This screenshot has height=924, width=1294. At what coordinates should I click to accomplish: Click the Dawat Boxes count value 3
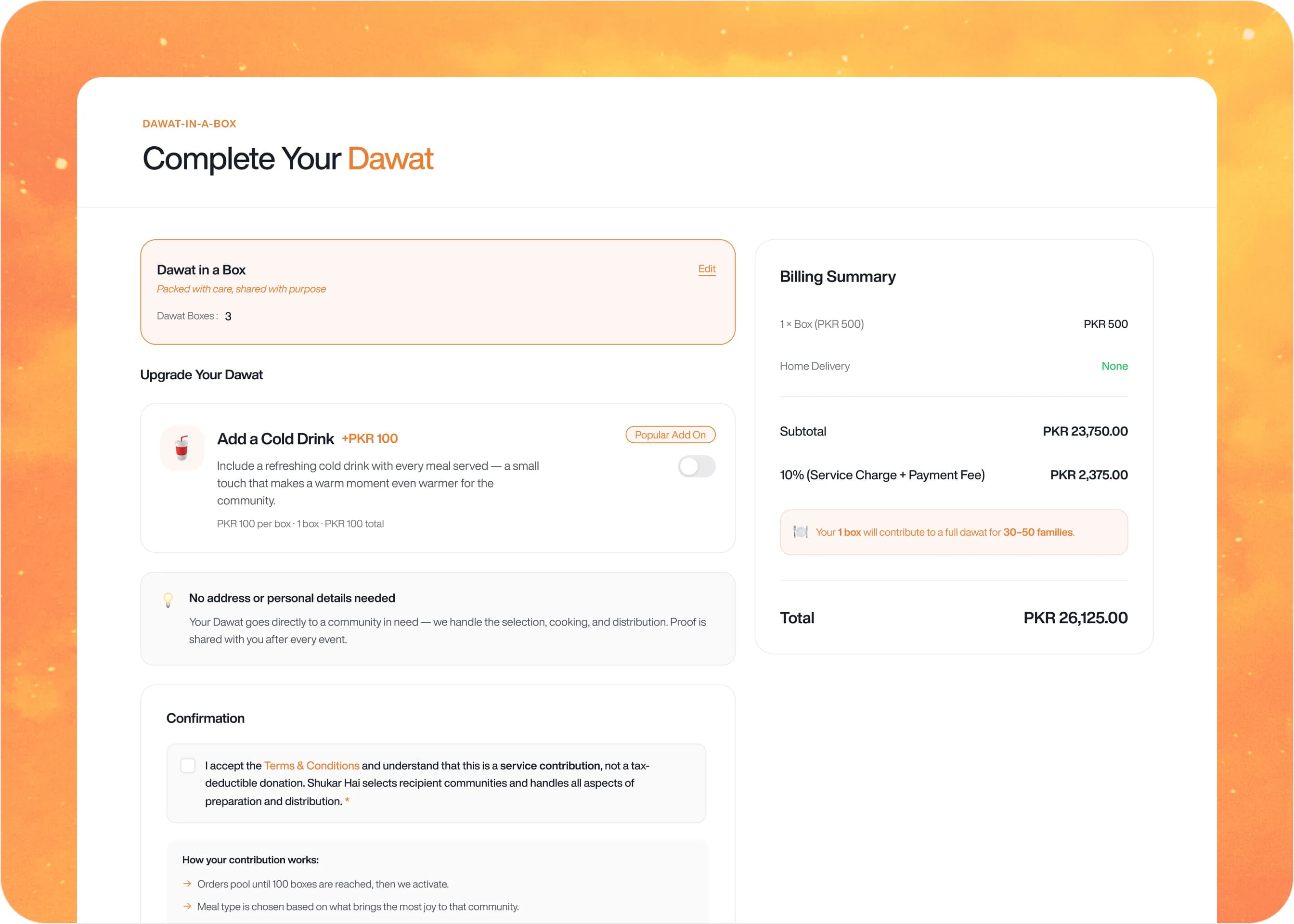click(228, 316)
